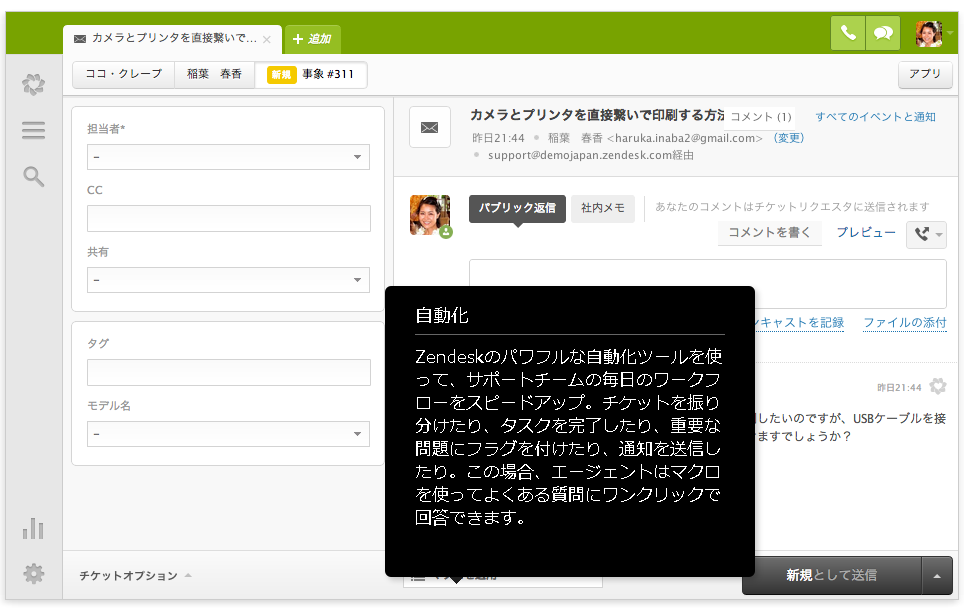Switch to 社内メモ internal note mode
964x614 pixels.
(602, 208)
